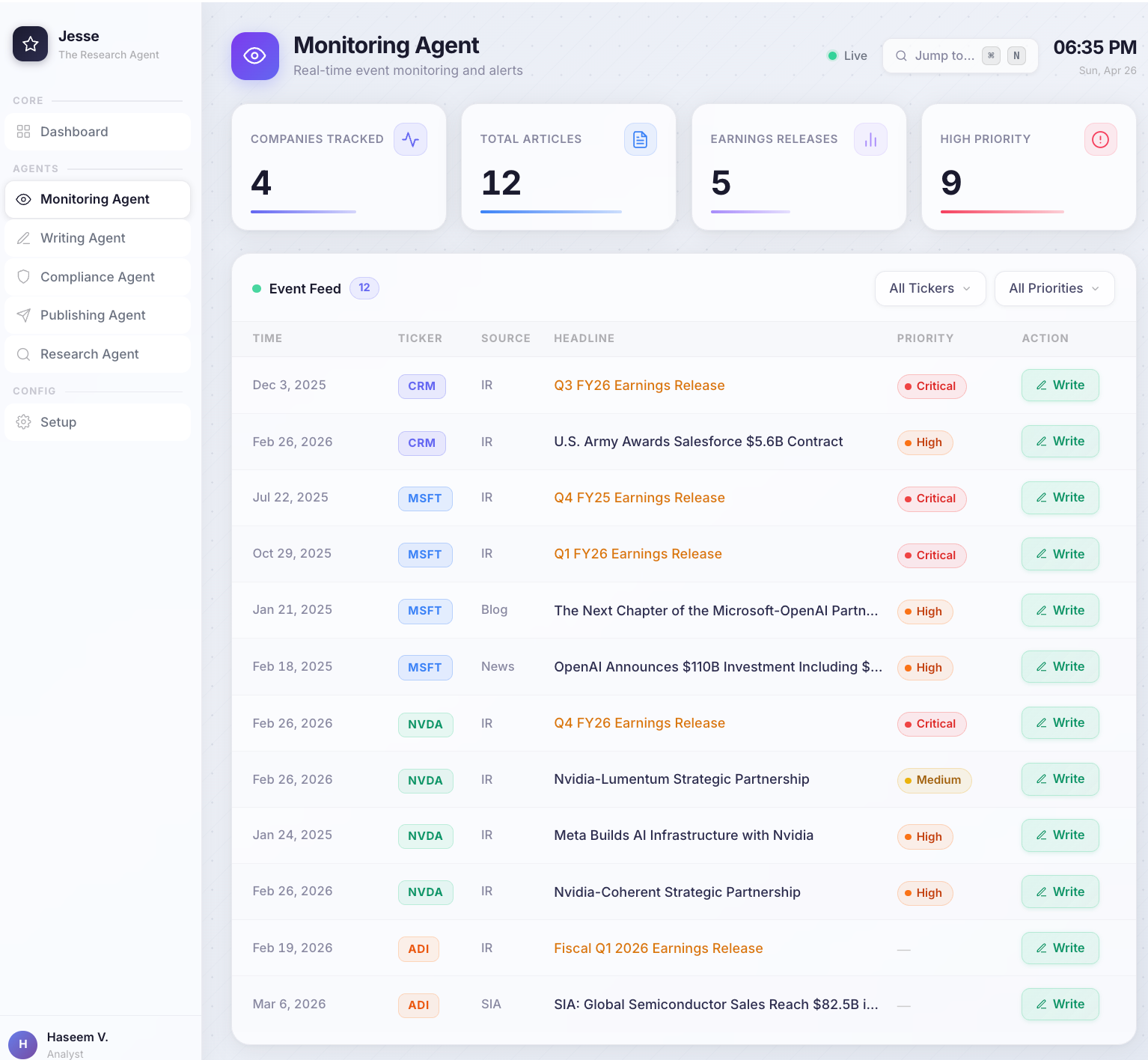Click the shield icon for Compliance Agent
Image resolution: width=1148 pixels, height=1060 pixels.
coord(24,277)
